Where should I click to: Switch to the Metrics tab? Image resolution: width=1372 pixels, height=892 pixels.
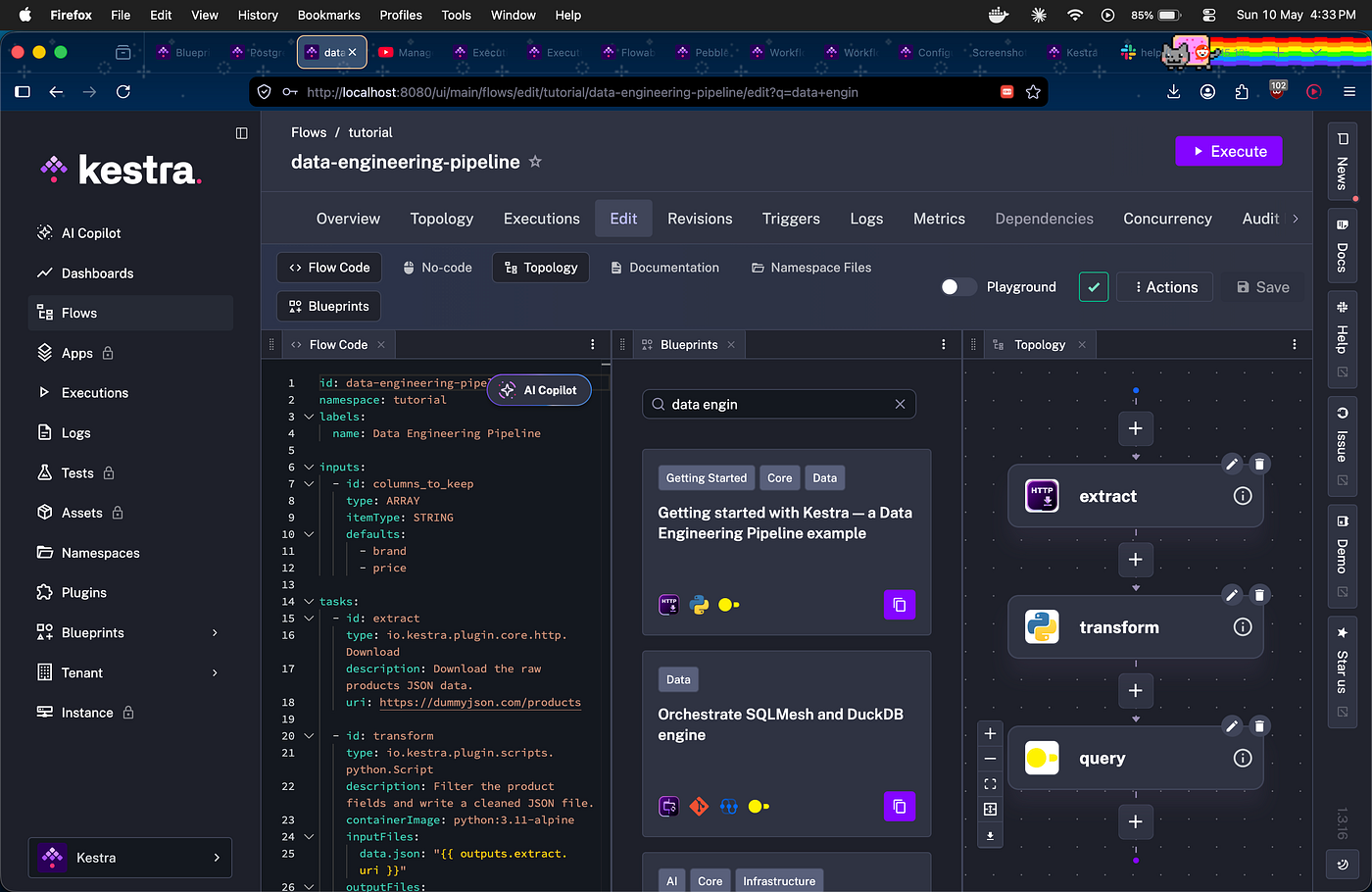(x=939, y=219)
